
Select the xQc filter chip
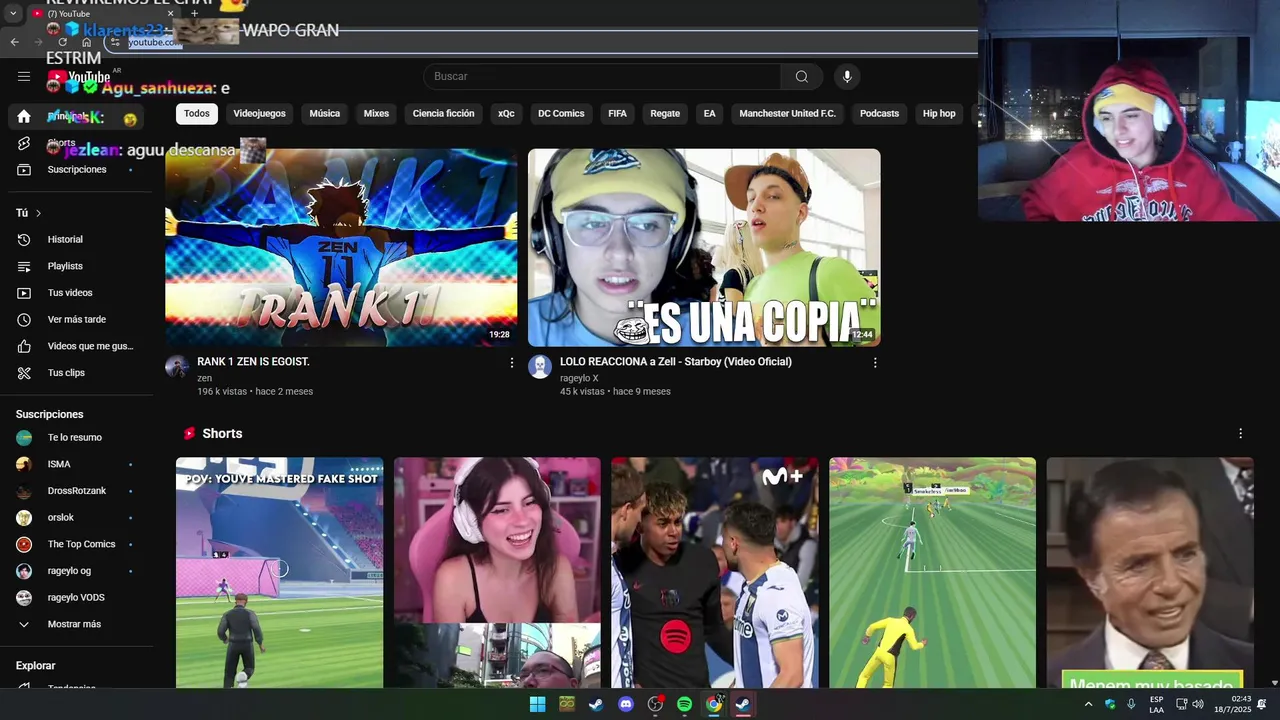click(x=506, y=113)
